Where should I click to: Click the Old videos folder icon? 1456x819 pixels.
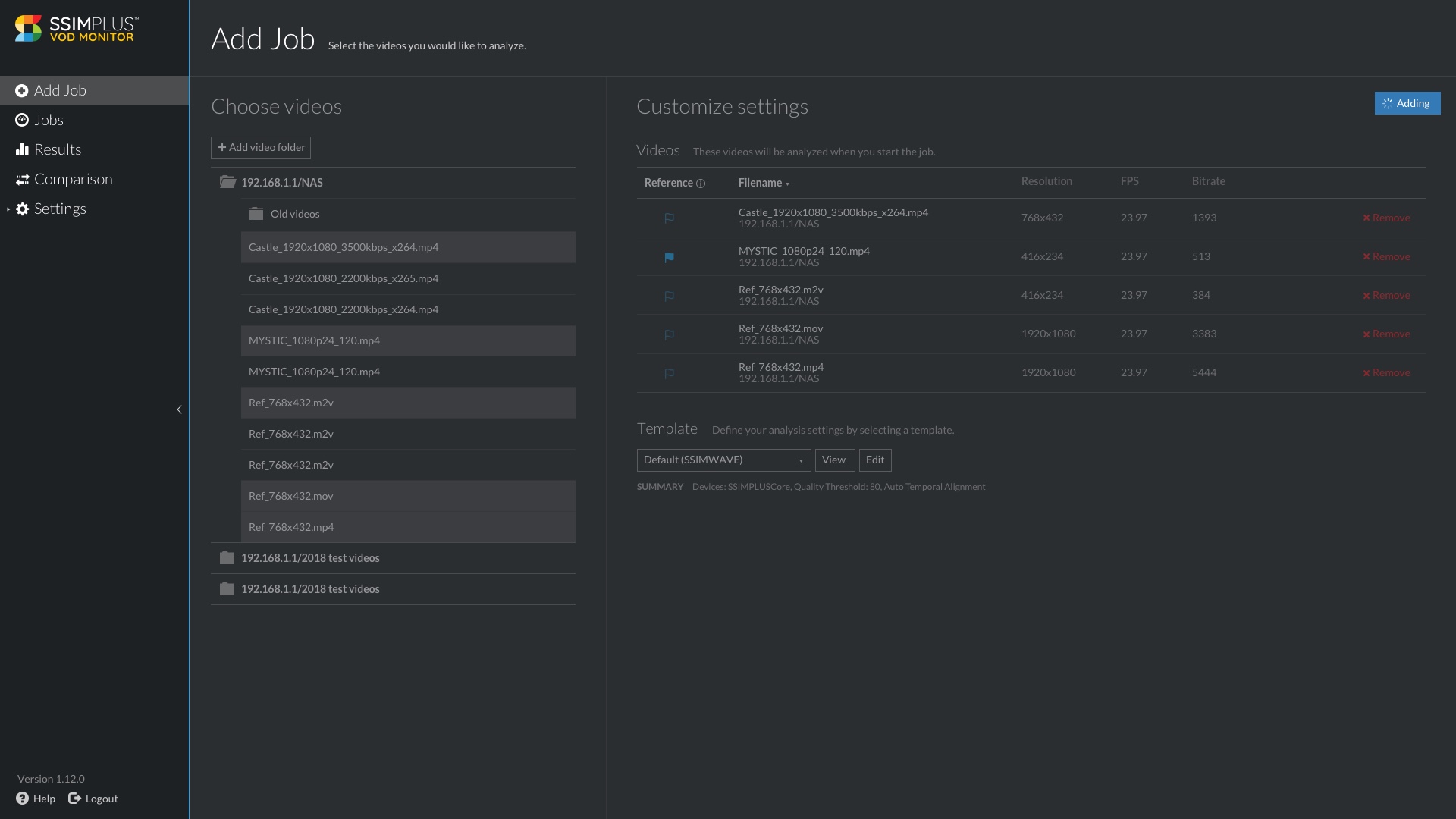click(256, 214)
